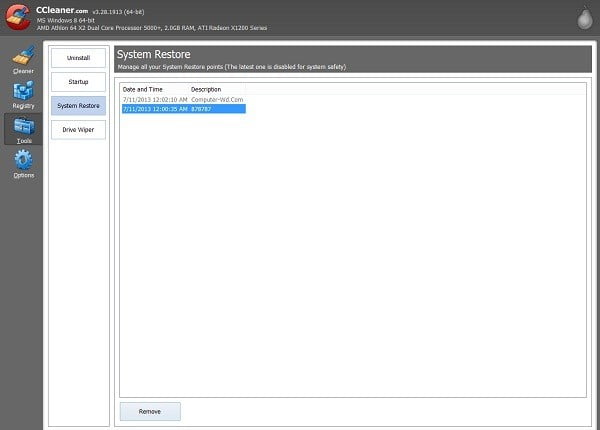The height and width of the screenshot is (430, 600).
Task: Click the Registry label in the sidebar
Action: click(23, 106)
